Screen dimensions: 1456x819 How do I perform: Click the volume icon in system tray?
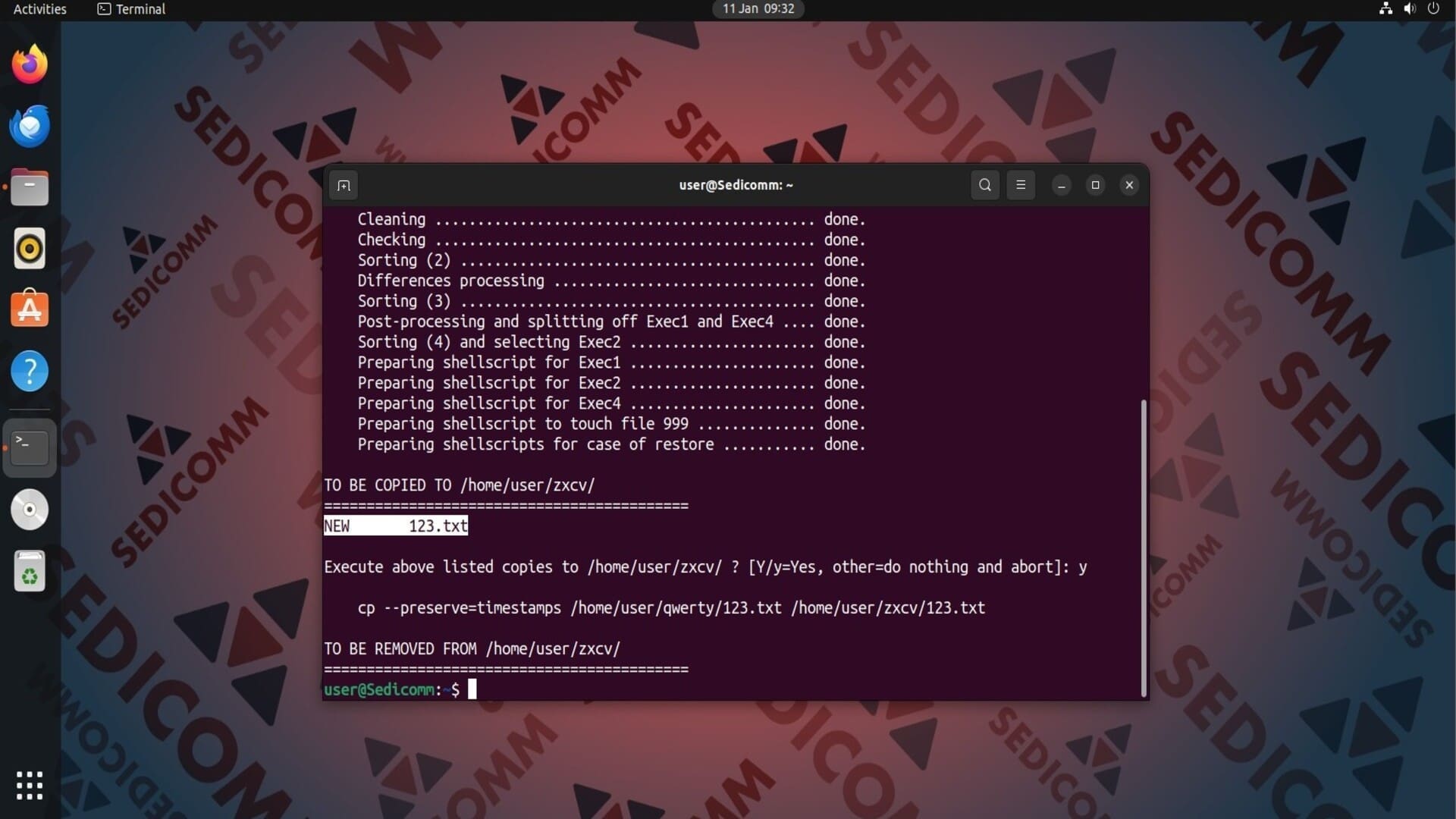click(1409, 9)
